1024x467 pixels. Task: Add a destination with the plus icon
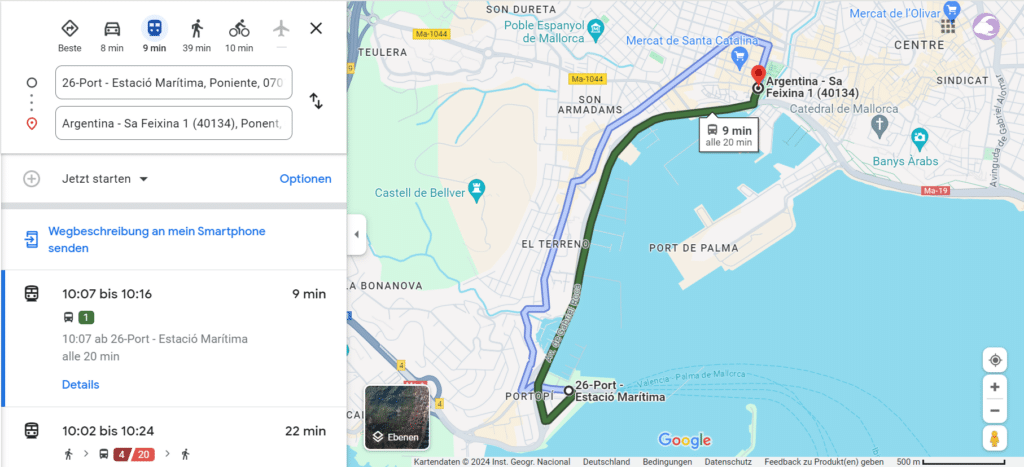point(31,179)
